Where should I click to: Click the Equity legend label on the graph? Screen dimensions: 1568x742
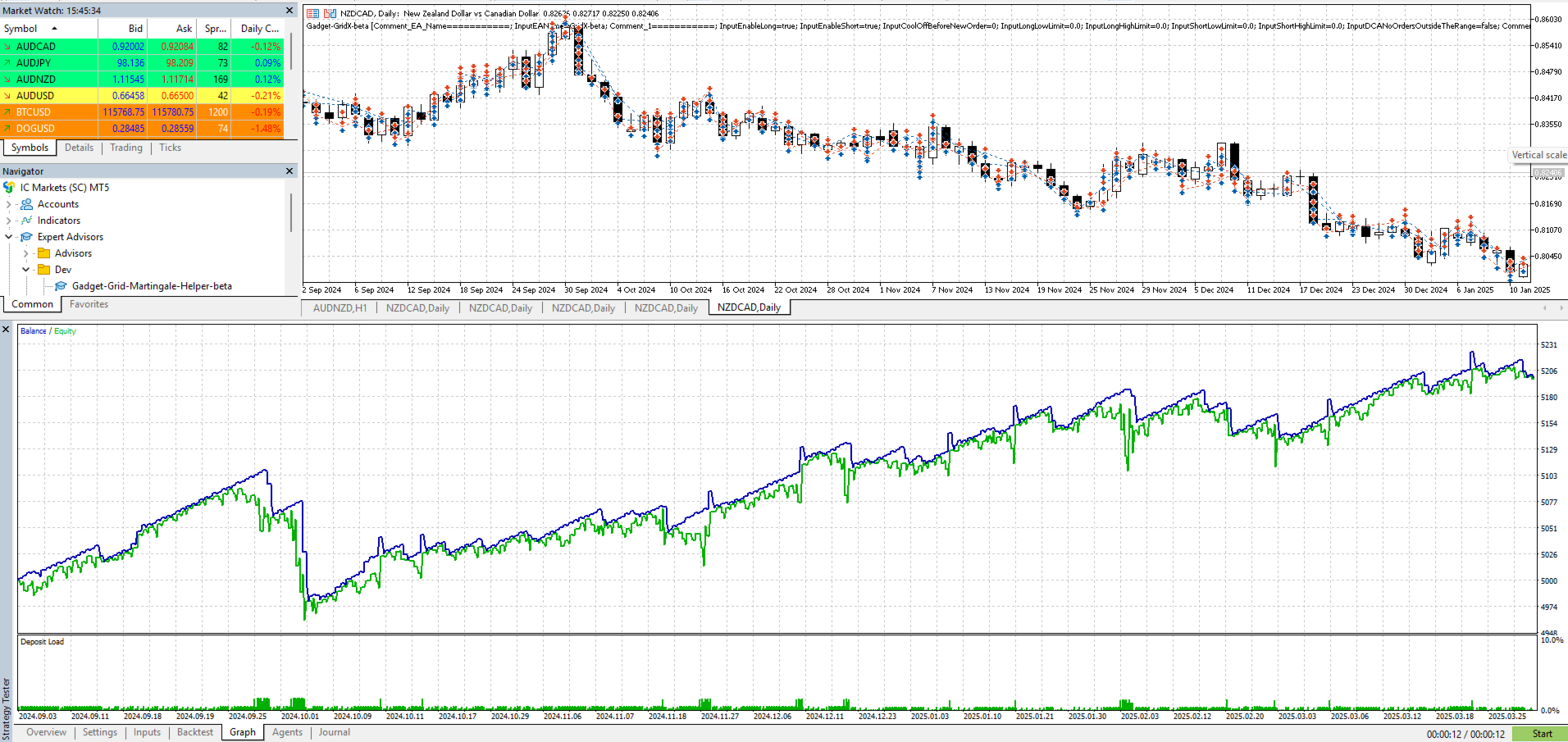(x=65, y=331)
